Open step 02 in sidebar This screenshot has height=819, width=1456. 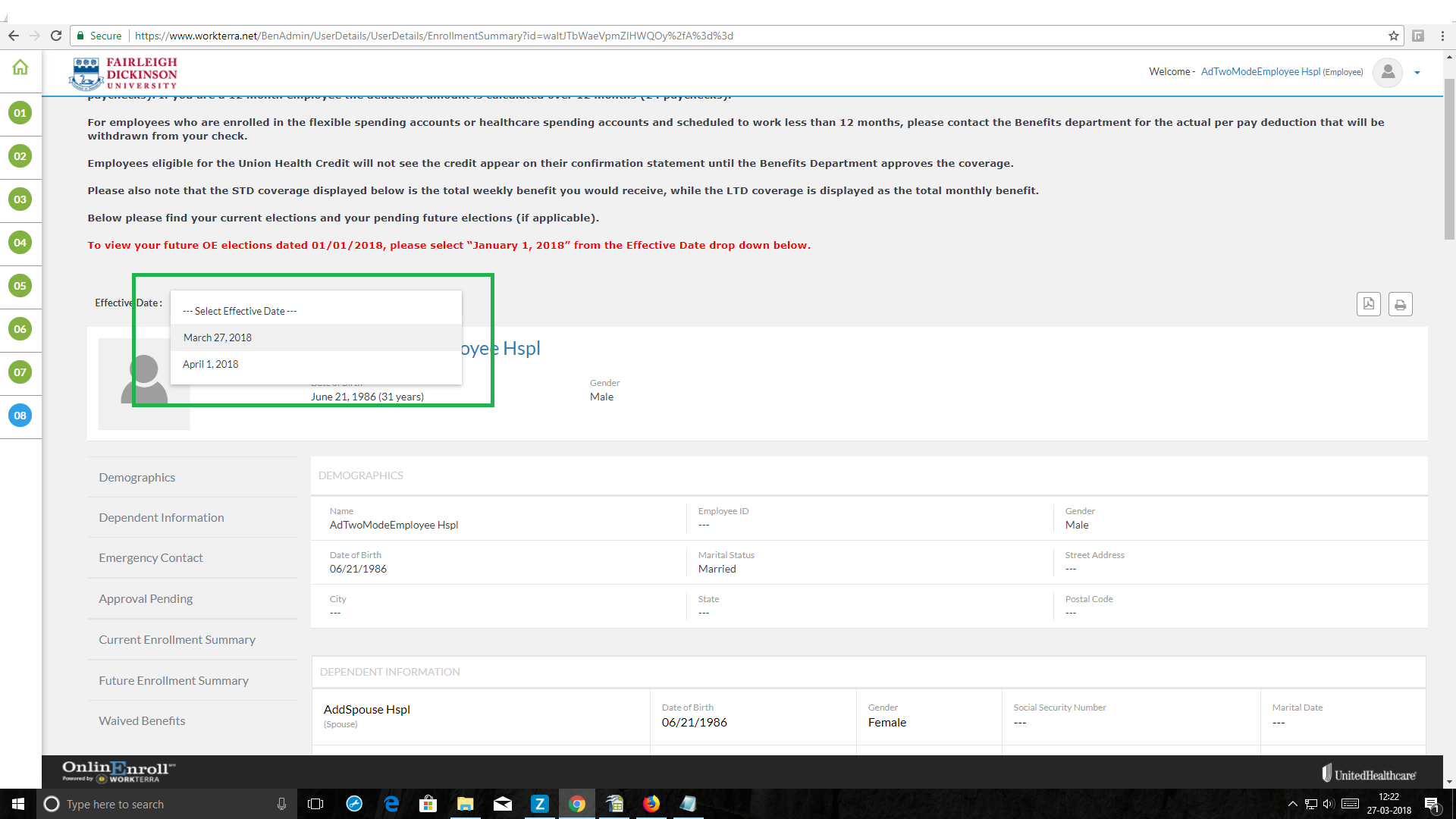(20, 156)
